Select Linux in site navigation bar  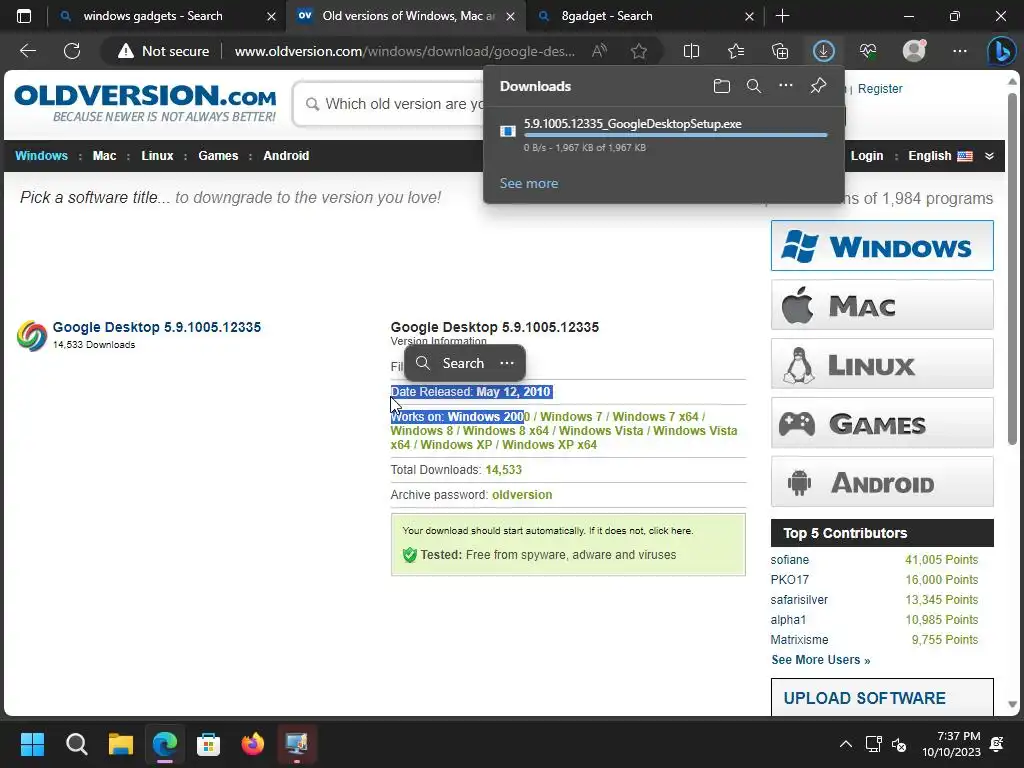click(x=157, y=156)
